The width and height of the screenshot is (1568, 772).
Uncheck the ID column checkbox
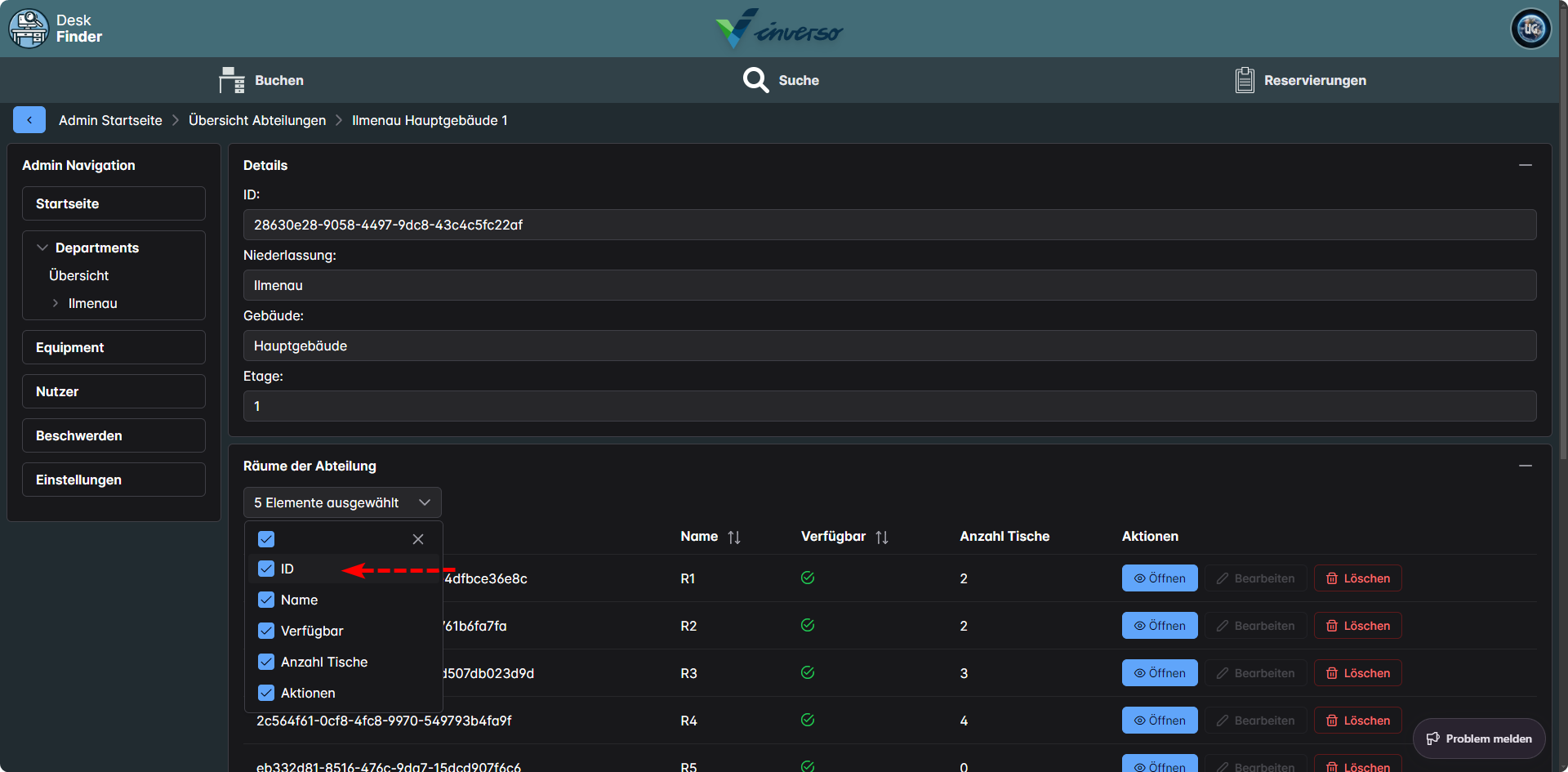point(266,569)
